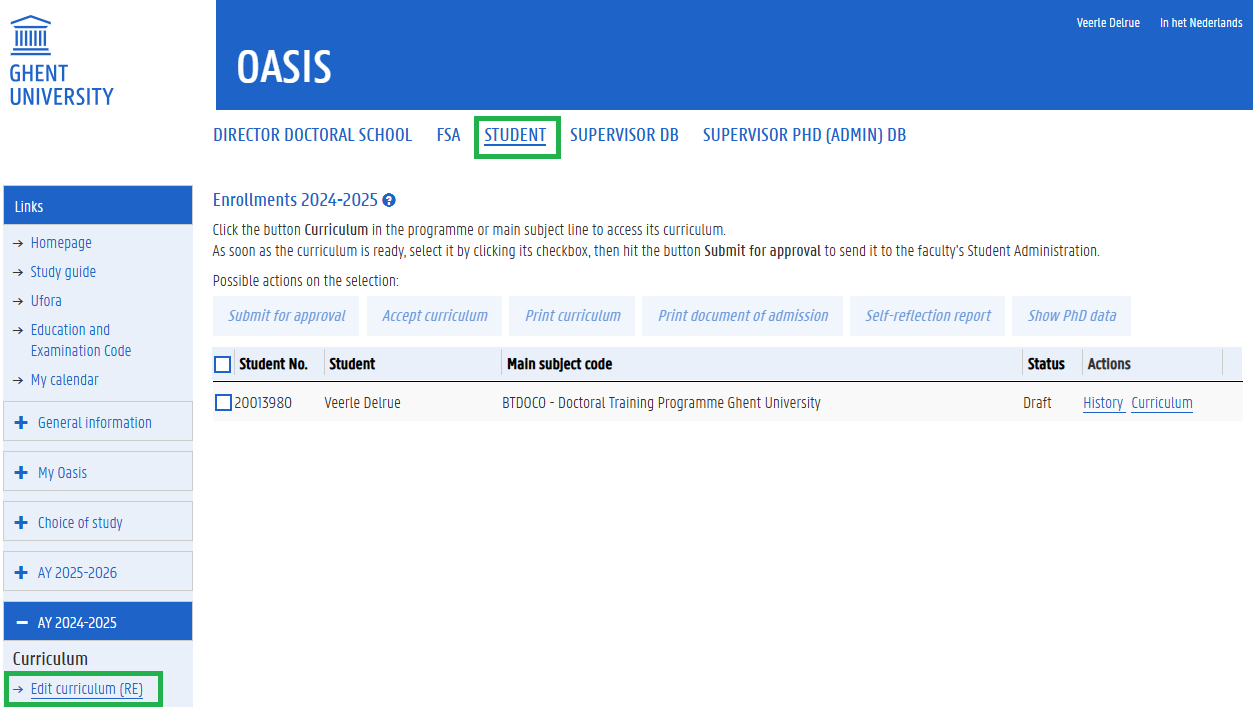Switch language via In het Nederlands

pyautogui.click(x=1200, y=23)
